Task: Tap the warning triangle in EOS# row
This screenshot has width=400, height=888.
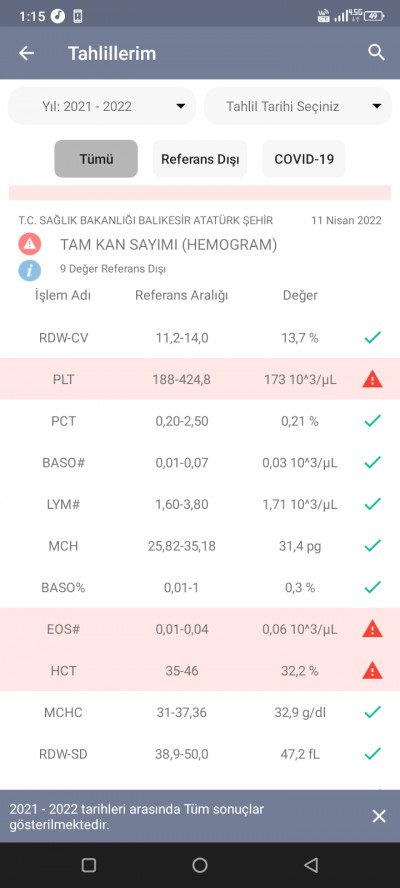Action: tap(372, 629)
